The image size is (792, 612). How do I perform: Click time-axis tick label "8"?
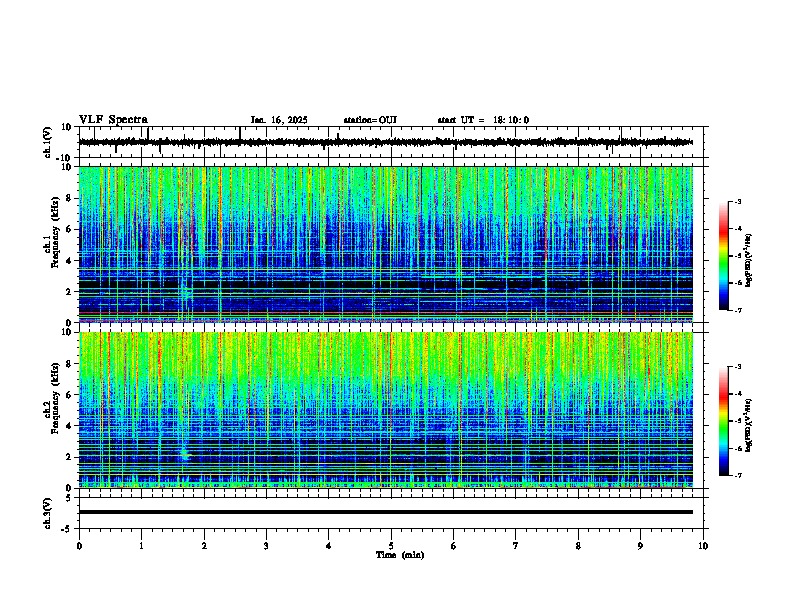578,546
